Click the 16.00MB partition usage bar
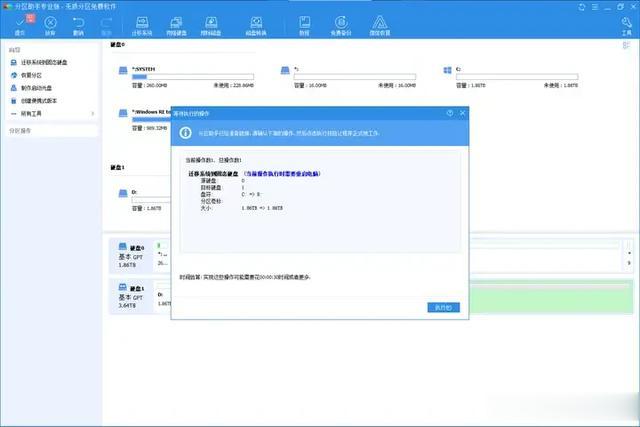 coord(355,77)
